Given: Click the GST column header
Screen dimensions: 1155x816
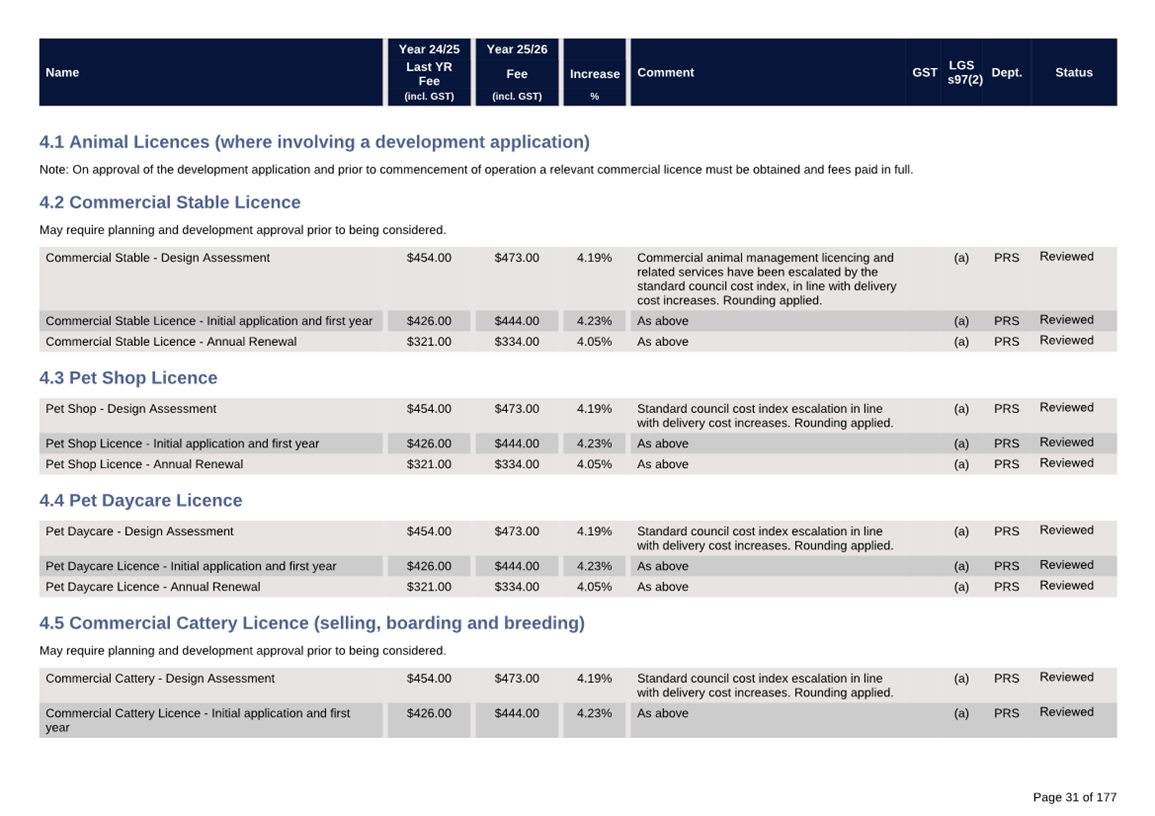Looking at the screenshot, I should coord(924,72).
